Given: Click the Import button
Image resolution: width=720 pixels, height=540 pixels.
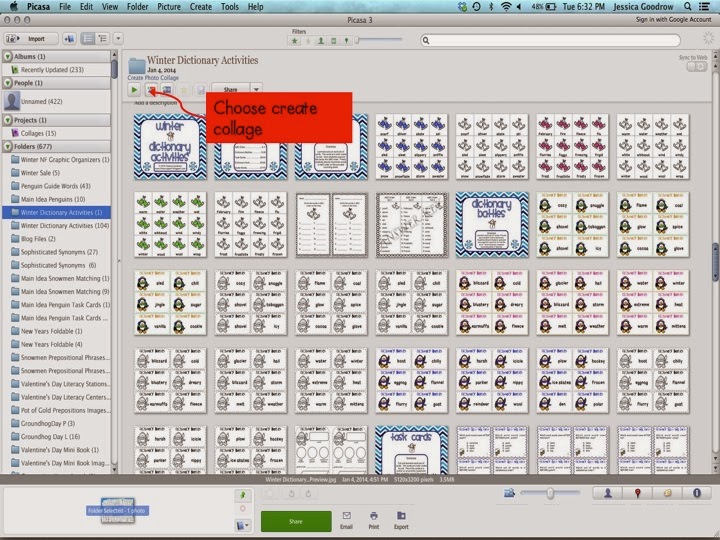Looking at the screenshot, I should pos(31,39).
